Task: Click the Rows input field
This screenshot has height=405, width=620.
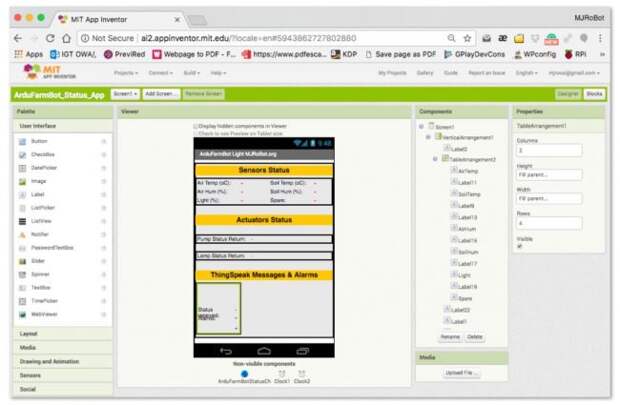Action: click(549, 223)
